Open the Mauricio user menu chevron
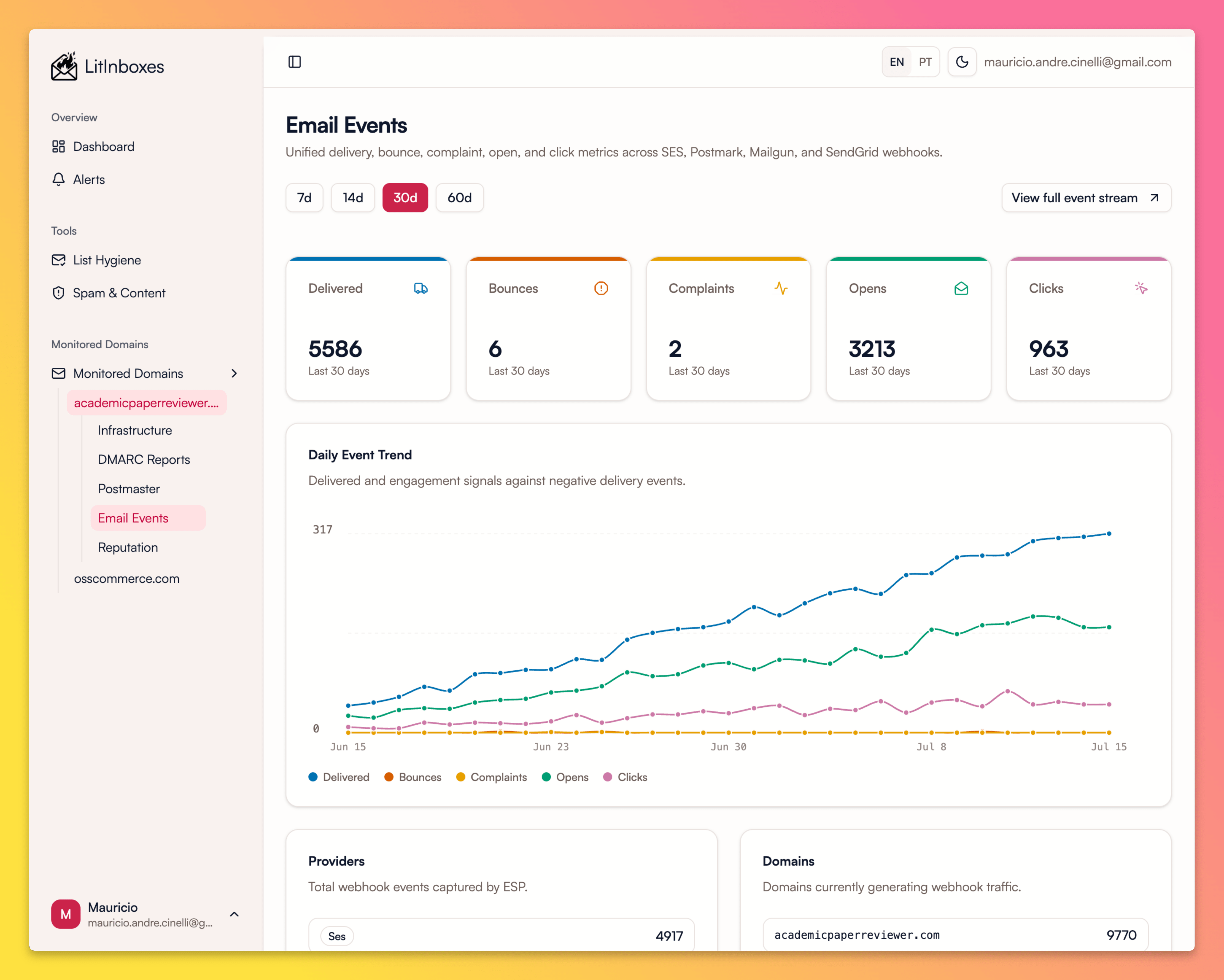This screenshot has height=980, width=1224. 234,914
